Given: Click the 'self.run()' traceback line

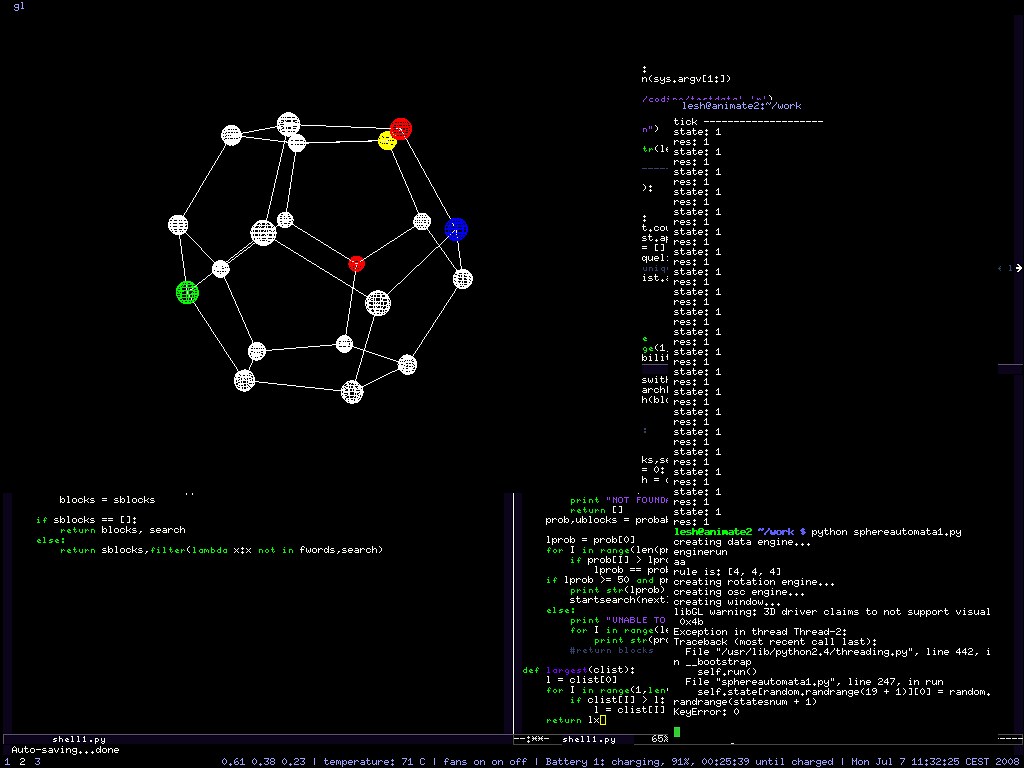Looking at the screenshot, I should (x=727, y=672).
